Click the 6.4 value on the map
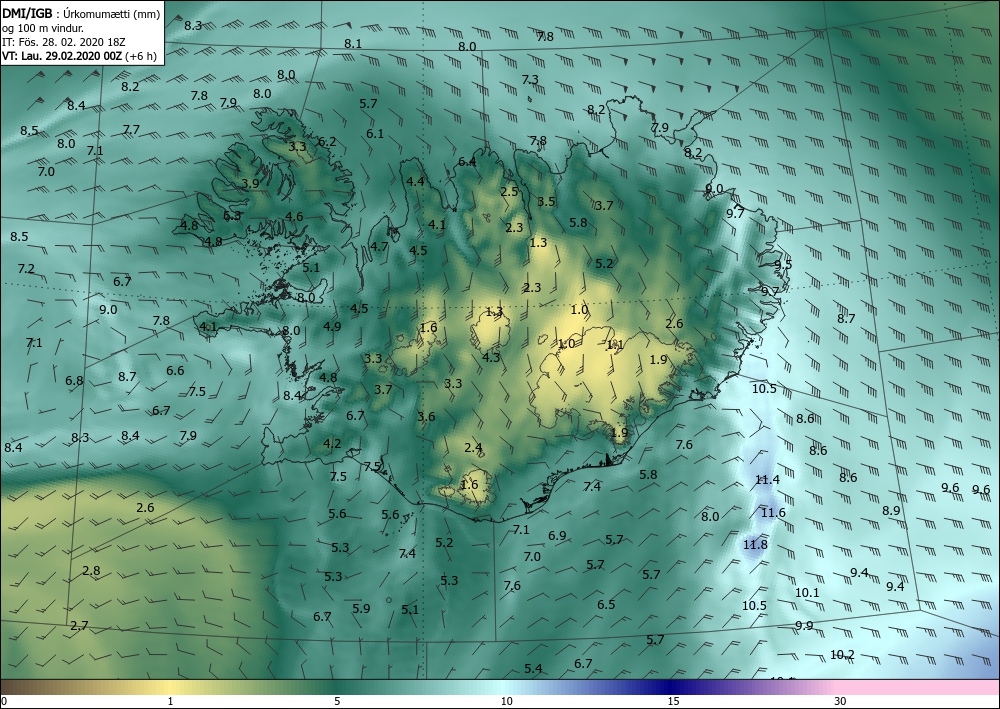 tap(467, 162)
